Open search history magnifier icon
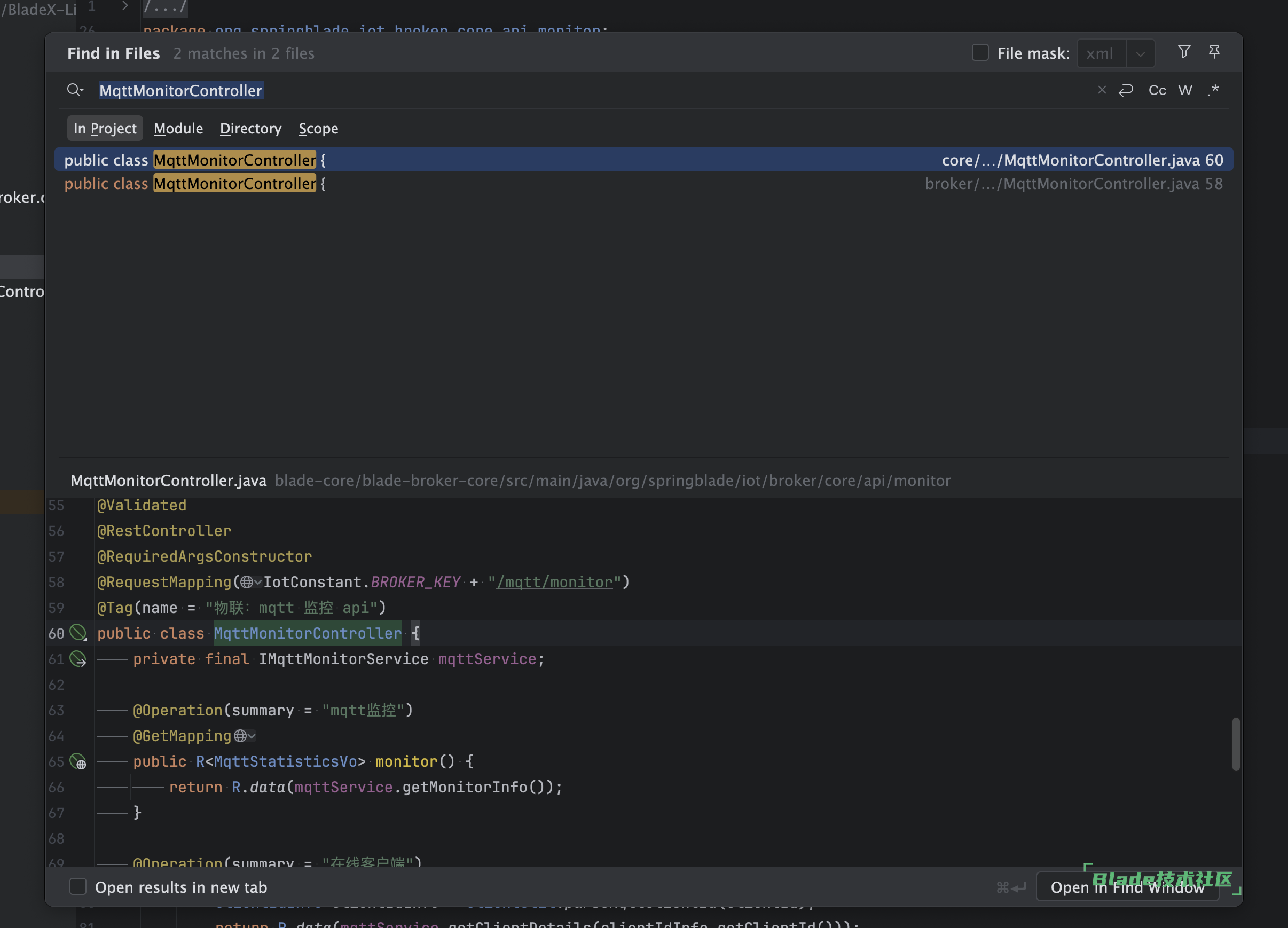 pos(75,90)
